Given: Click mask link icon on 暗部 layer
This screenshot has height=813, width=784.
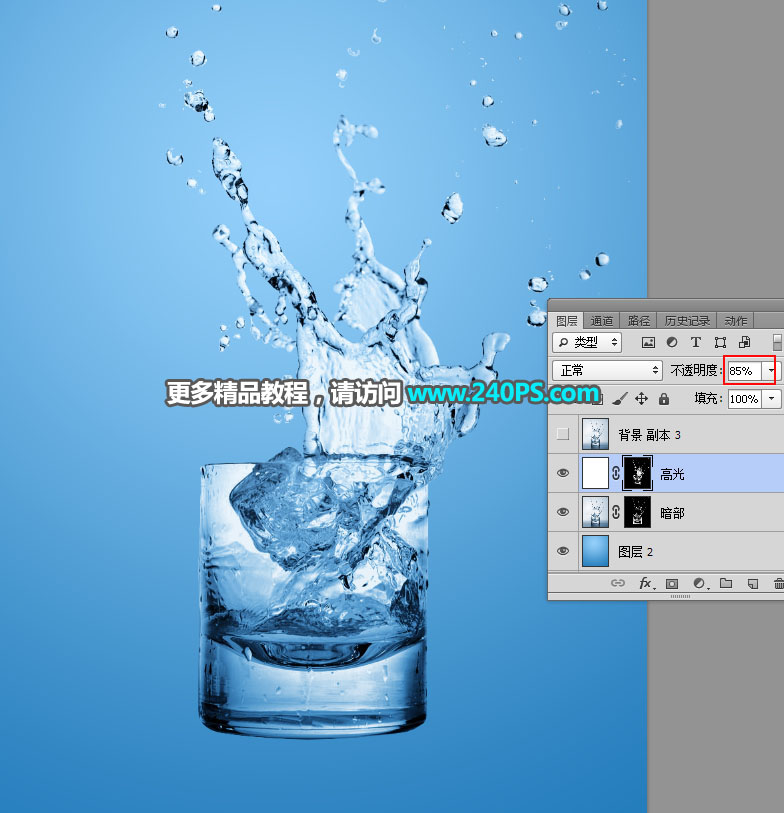Looking at the screenshot, I should coord(616,512).
